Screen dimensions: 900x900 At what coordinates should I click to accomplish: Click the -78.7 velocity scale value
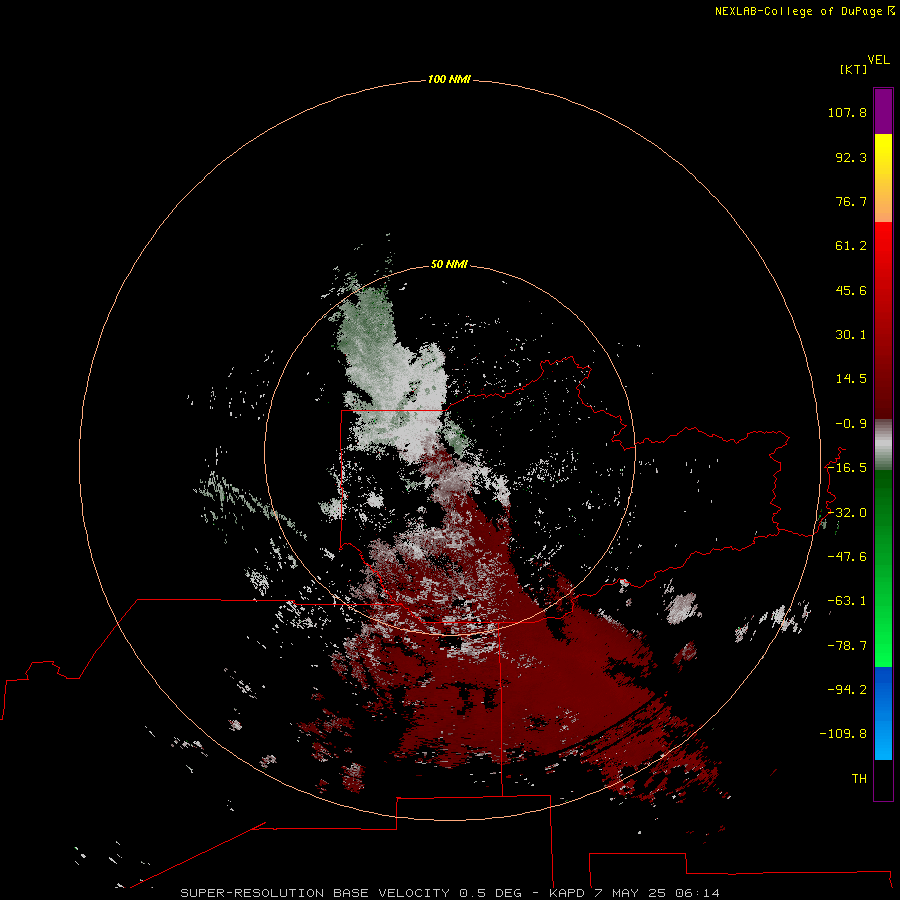pos(847,646)
